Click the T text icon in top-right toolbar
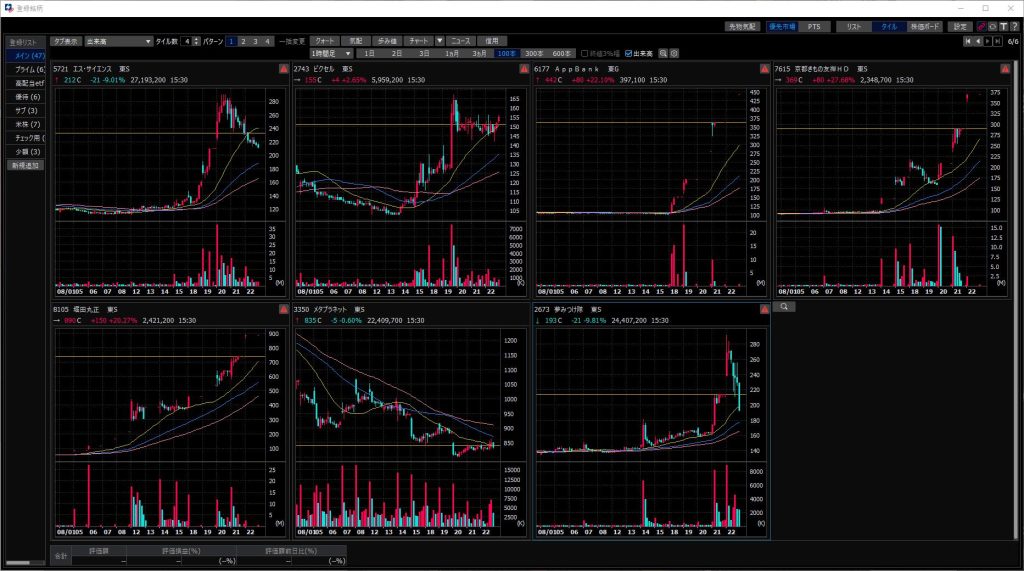Screen dimensions: 1024x571 click(x=1003, y=26)
